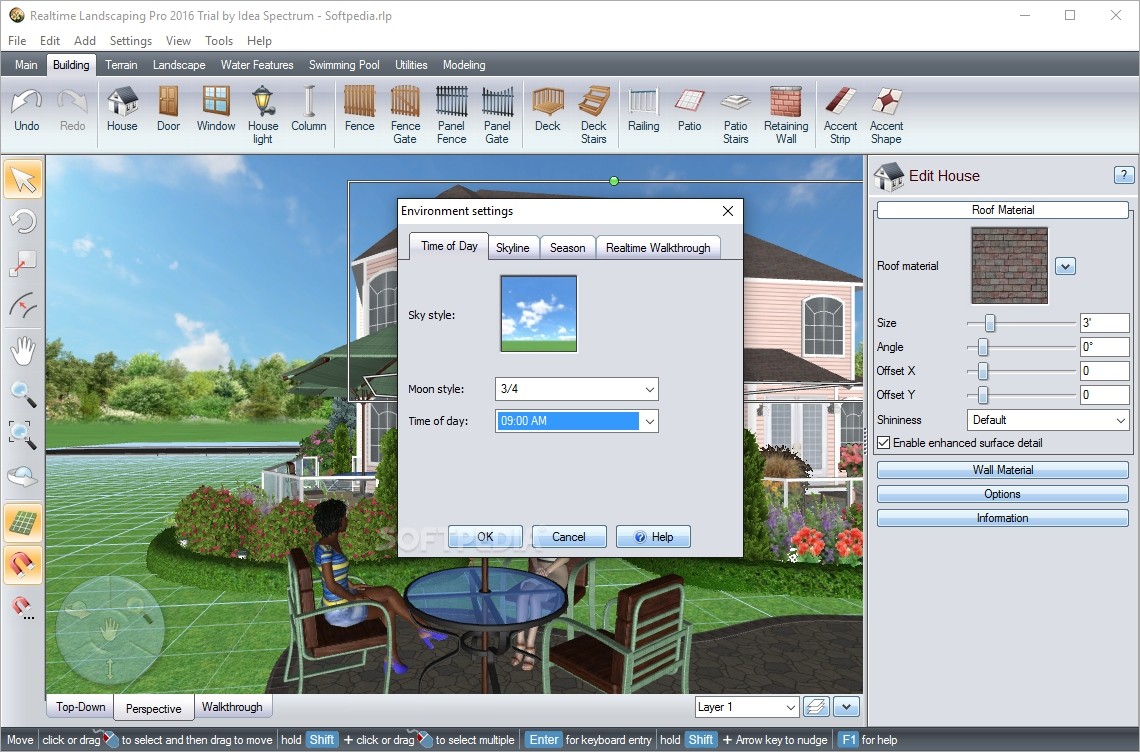Close the Environment settings dialog

pyautogui.click(x=728, y=211)
